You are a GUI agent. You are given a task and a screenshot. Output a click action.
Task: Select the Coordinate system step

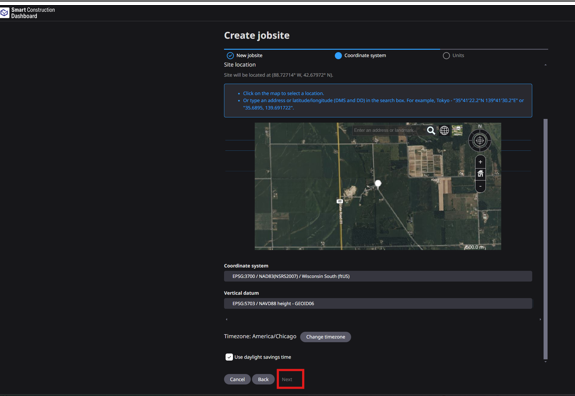tap(360, 55)
